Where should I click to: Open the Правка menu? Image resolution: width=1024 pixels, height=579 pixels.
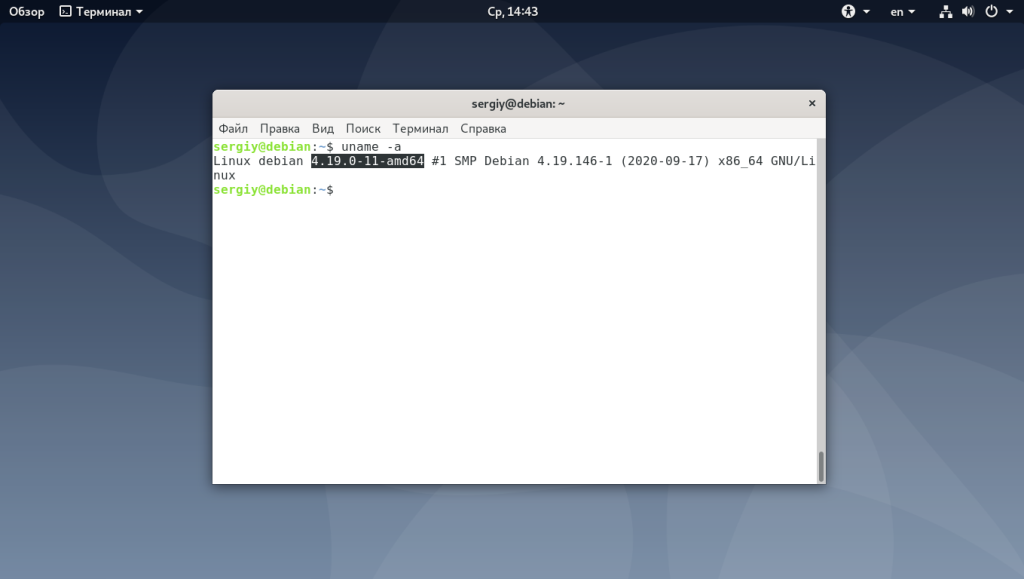[x=280, y=129]
